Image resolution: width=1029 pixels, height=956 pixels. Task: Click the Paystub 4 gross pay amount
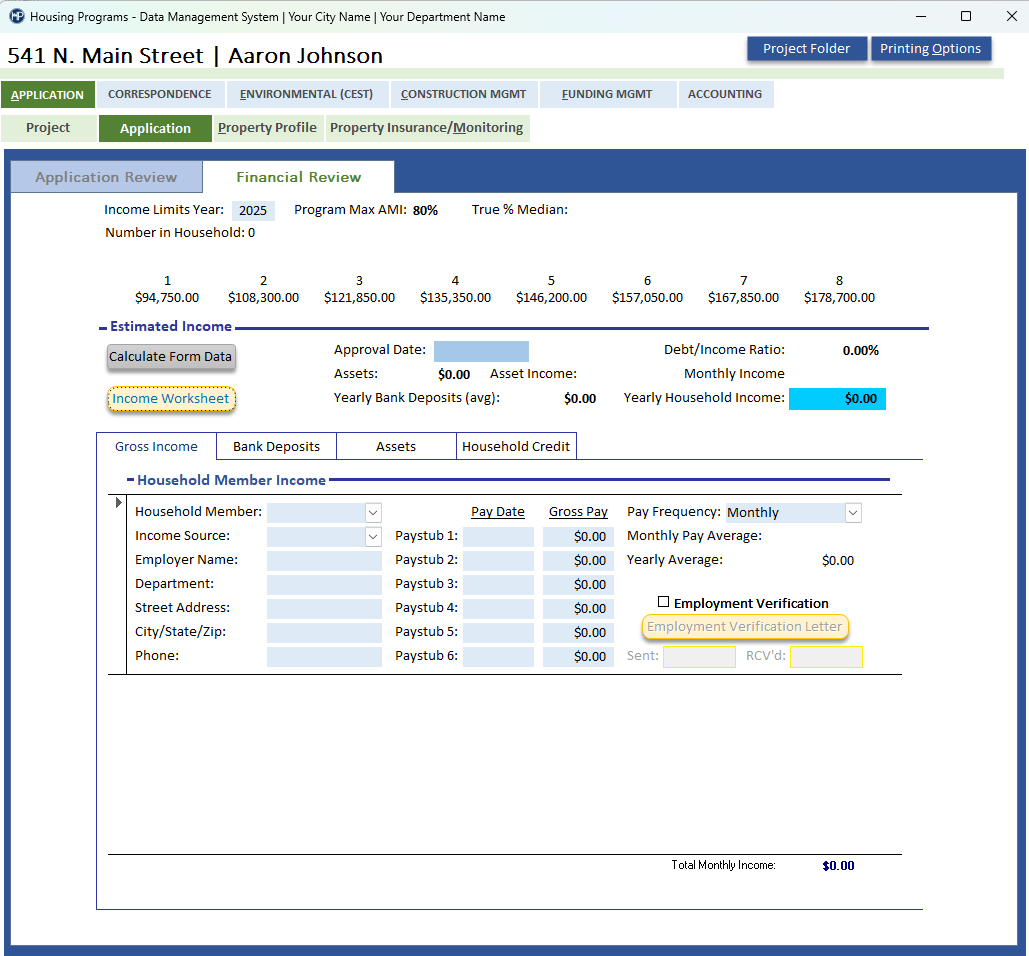pos(578,608)
